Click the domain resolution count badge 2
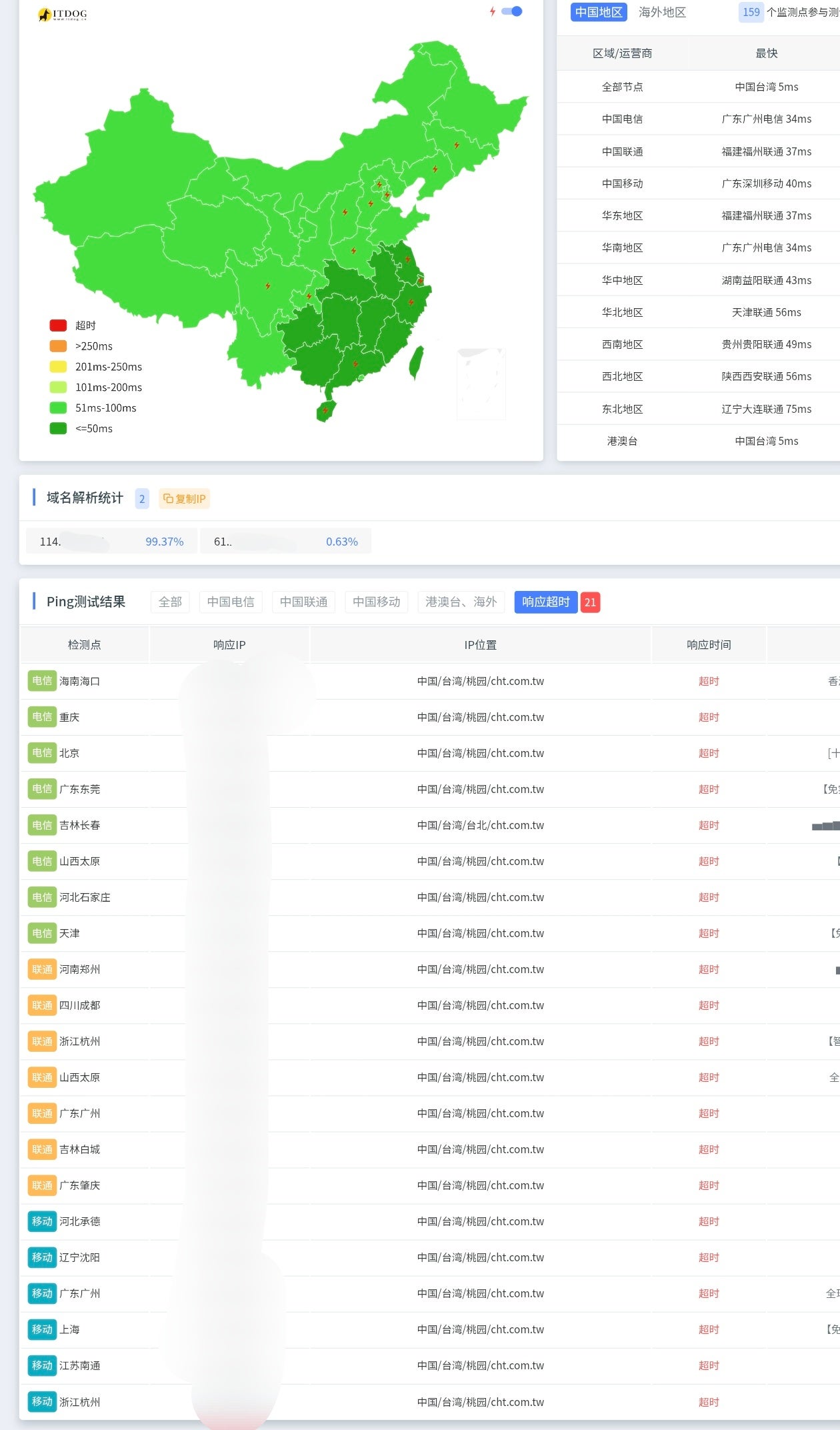 [x=142, y=498]
